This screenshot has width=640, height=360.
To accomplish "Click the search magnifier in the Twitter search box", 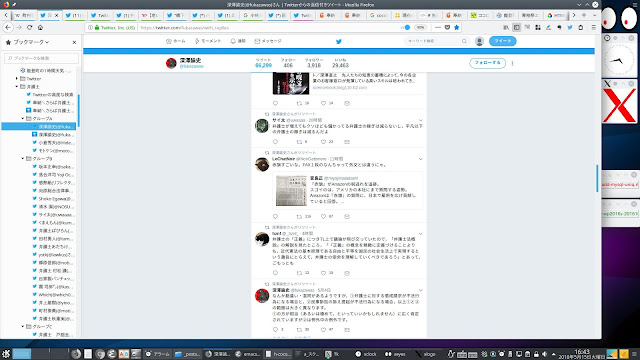I will pyautogui.click(x=464, y=41).
